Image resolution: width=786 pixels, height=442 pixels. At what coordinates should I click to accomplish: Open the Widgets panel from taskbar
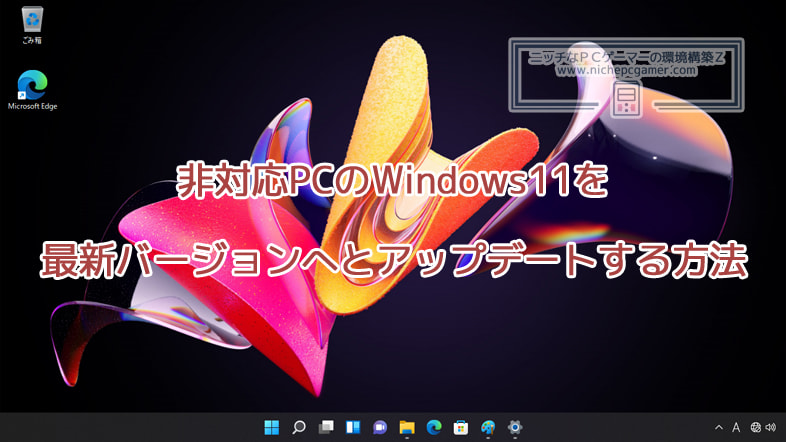click(x=353, y=427)
